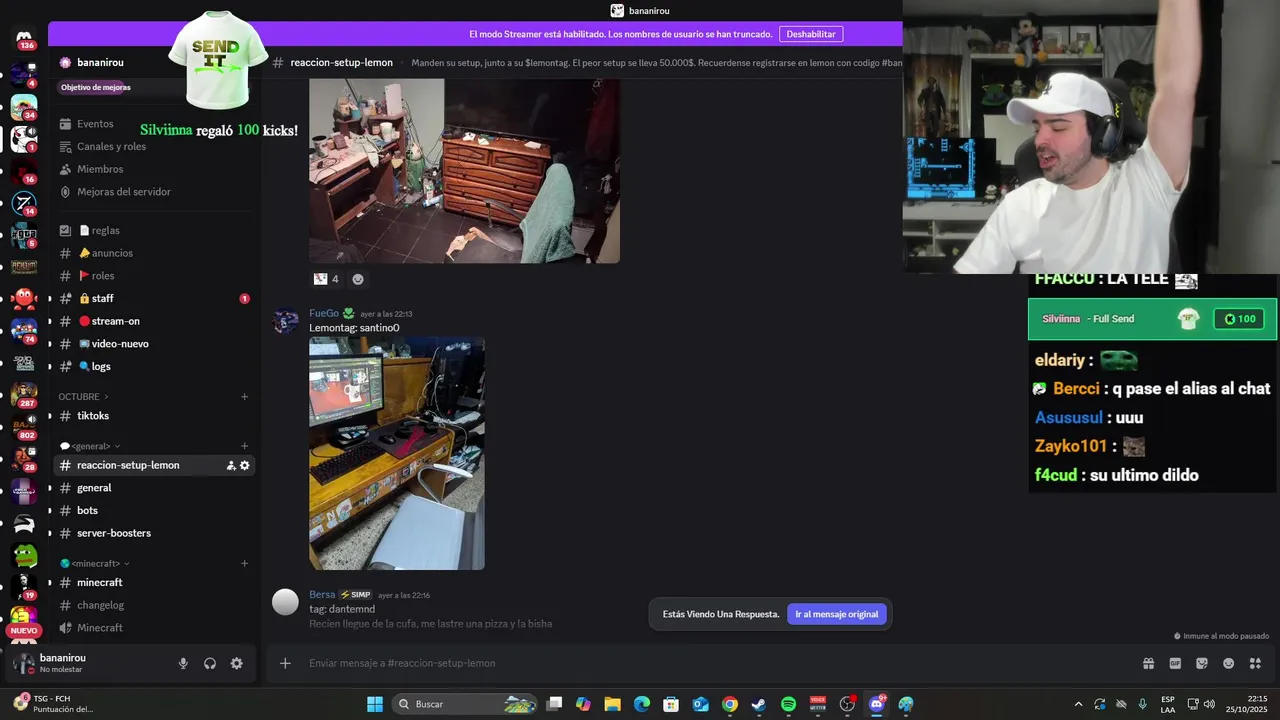Open server icon with 802 badge

coord(24,425)
